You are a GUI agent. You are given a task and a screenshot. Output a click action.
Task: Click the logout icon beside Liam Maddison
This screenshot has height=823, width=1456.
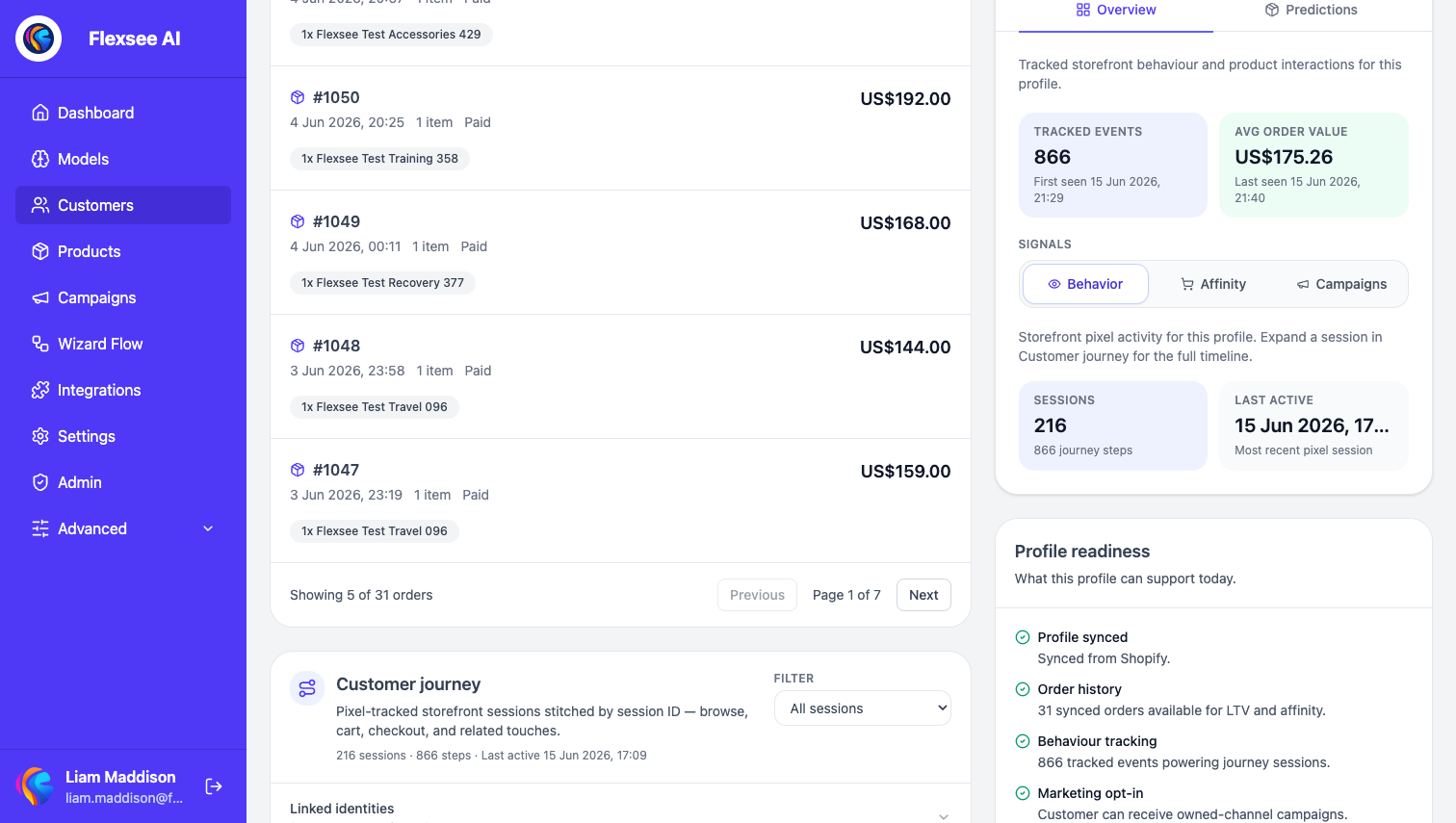(214, 786)
